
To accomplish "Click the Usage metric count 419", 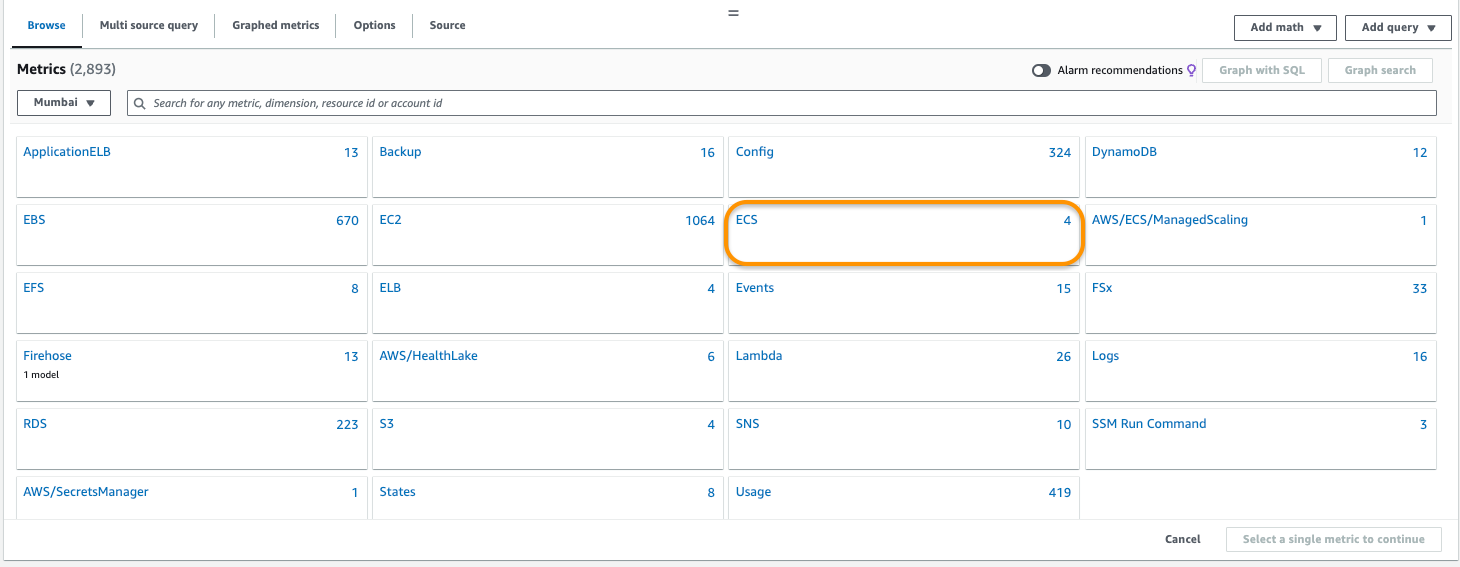I will click(x=1059, y=493).
